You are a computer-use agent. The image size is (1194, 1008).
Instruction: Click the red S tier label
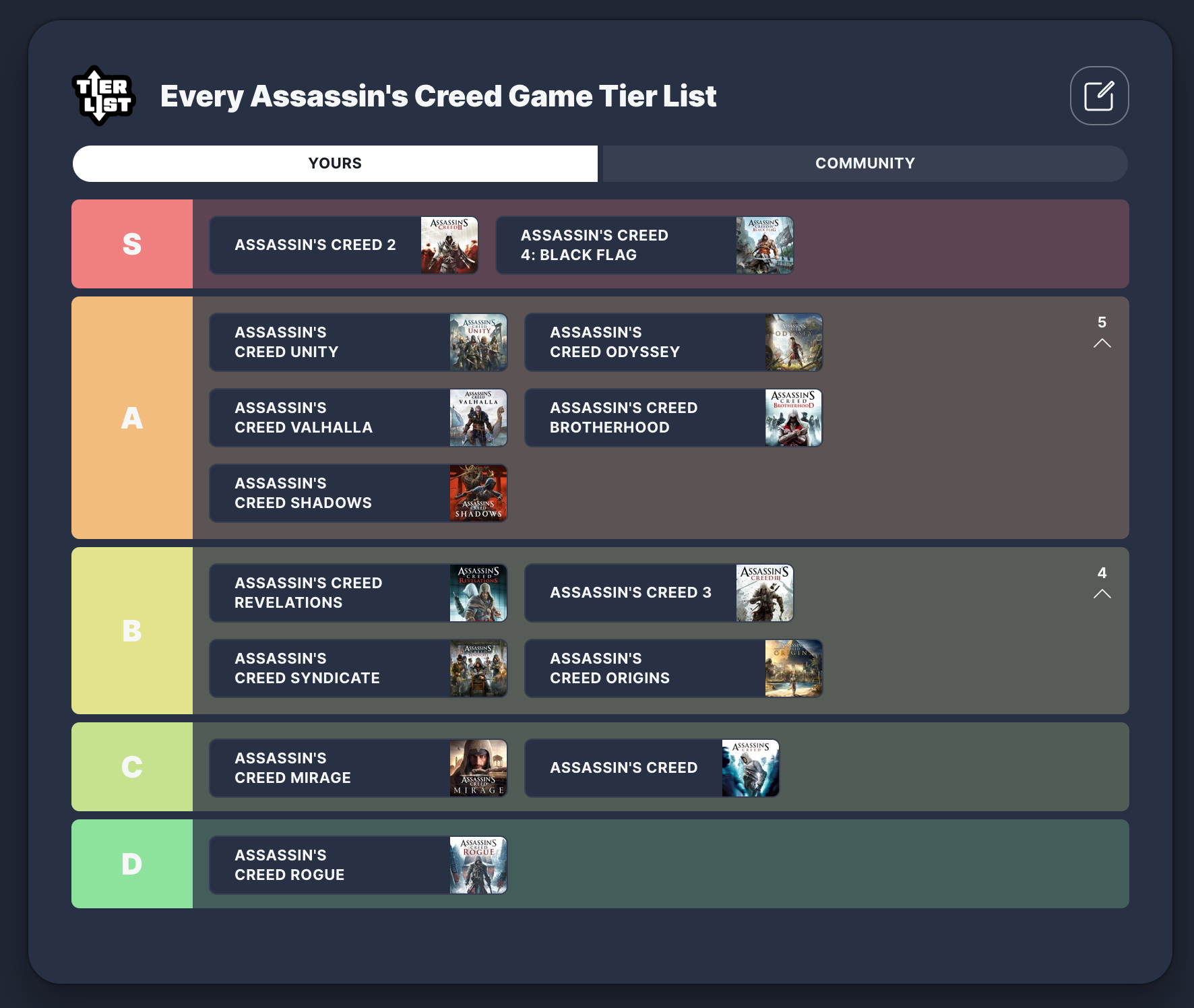pos(132,244)
